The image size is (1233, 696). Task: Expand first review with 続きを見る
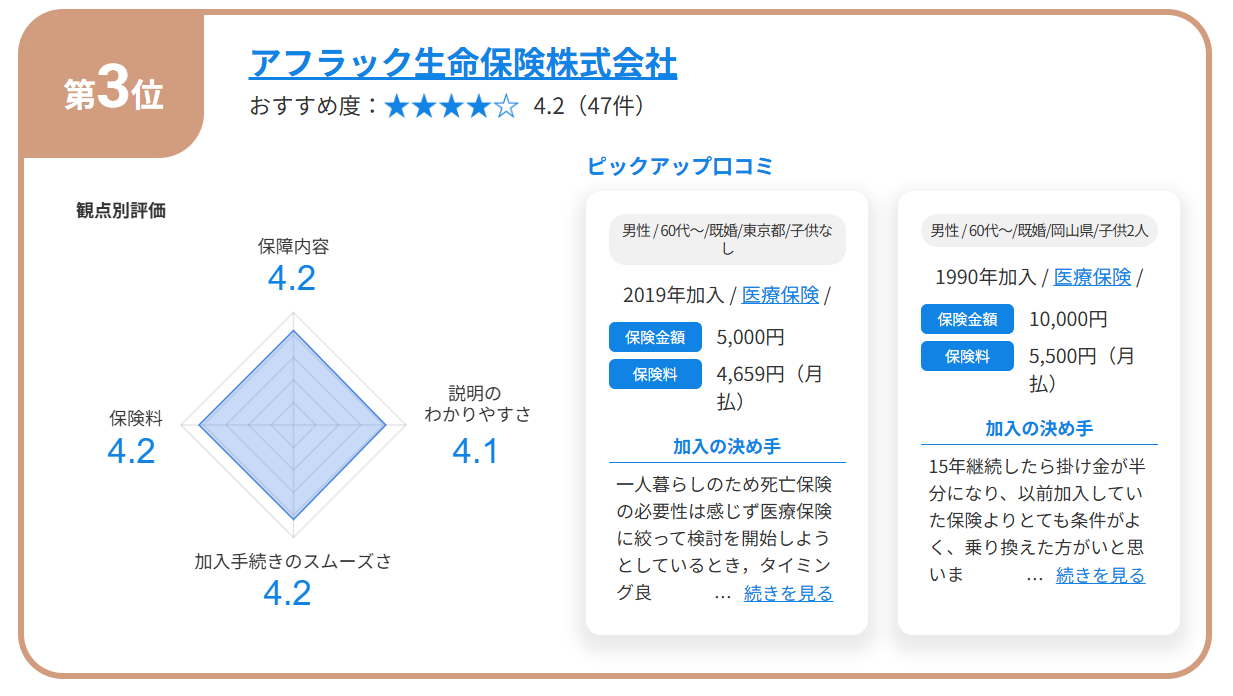788,593
